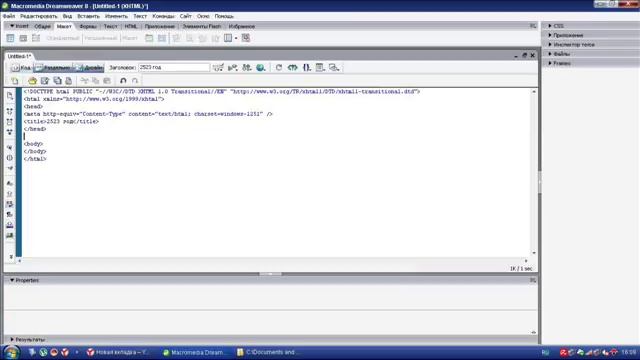Open the Windows Start button
640x360 pixels.
(11, 352)
